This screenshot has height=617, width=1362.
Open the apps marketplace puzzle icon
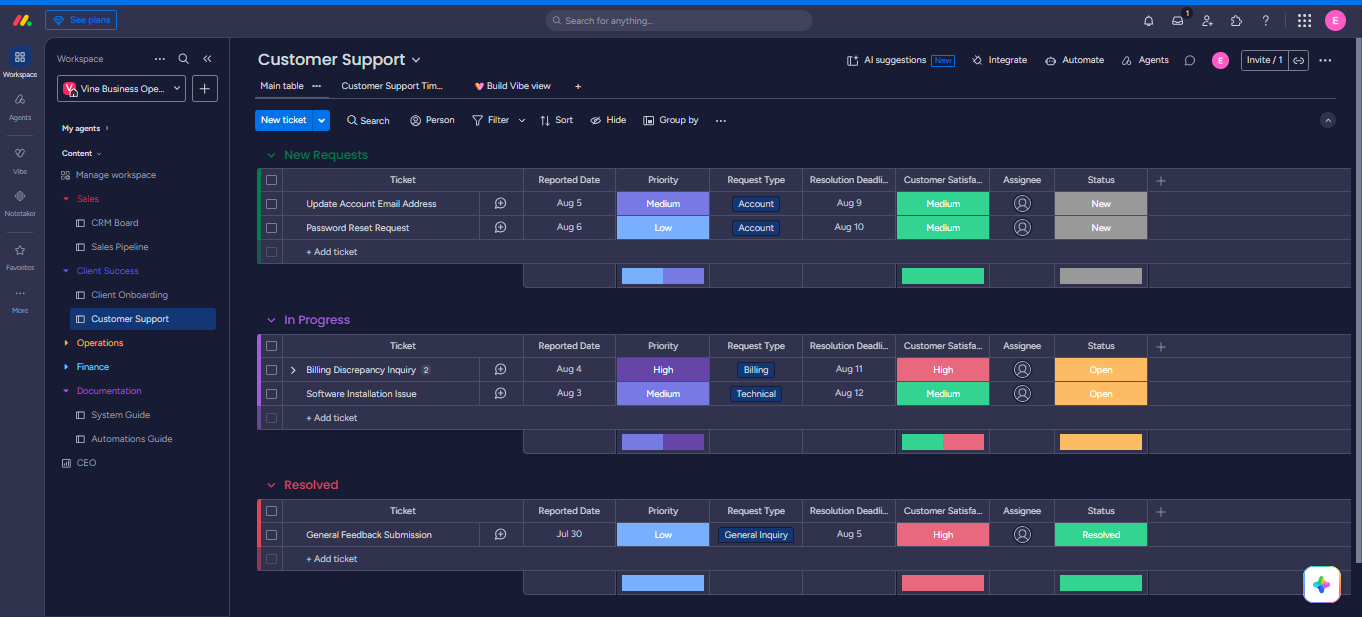1236,20
